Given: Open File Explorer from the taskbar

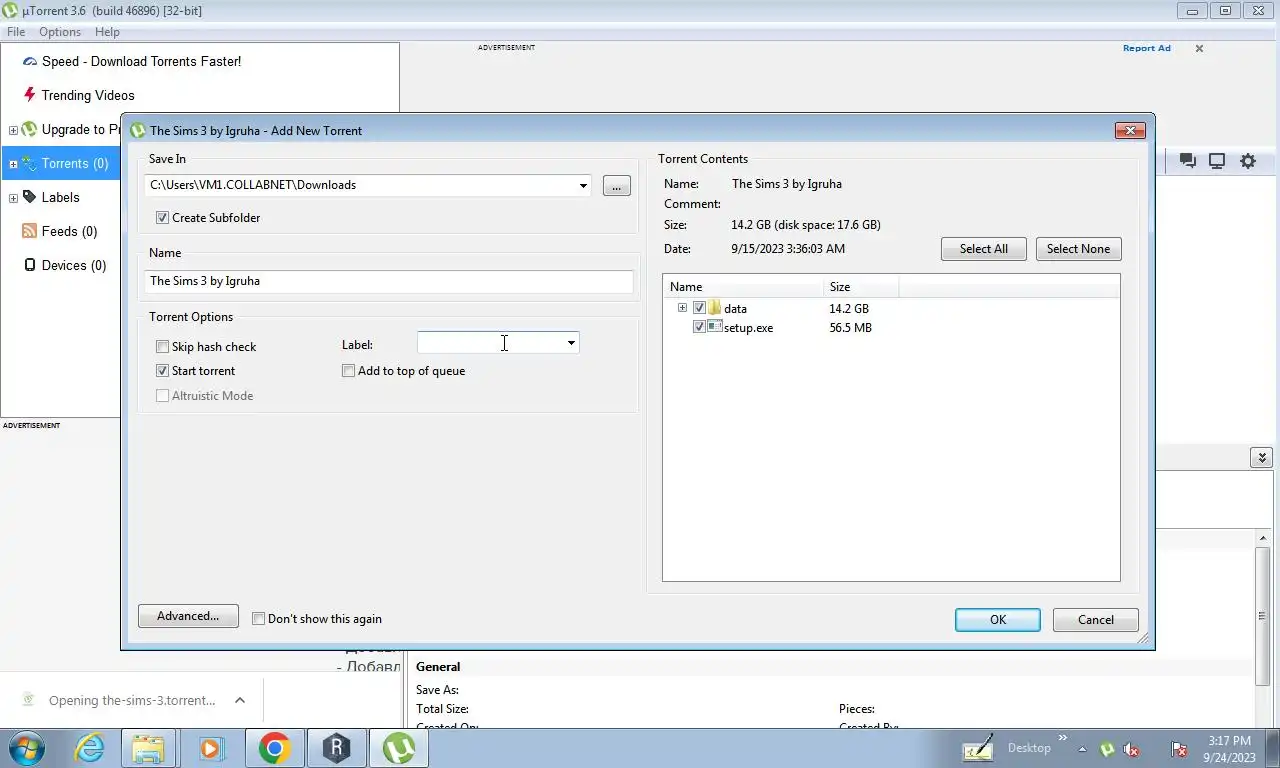Looking at the screenshot, I should [x=149, y=748].
